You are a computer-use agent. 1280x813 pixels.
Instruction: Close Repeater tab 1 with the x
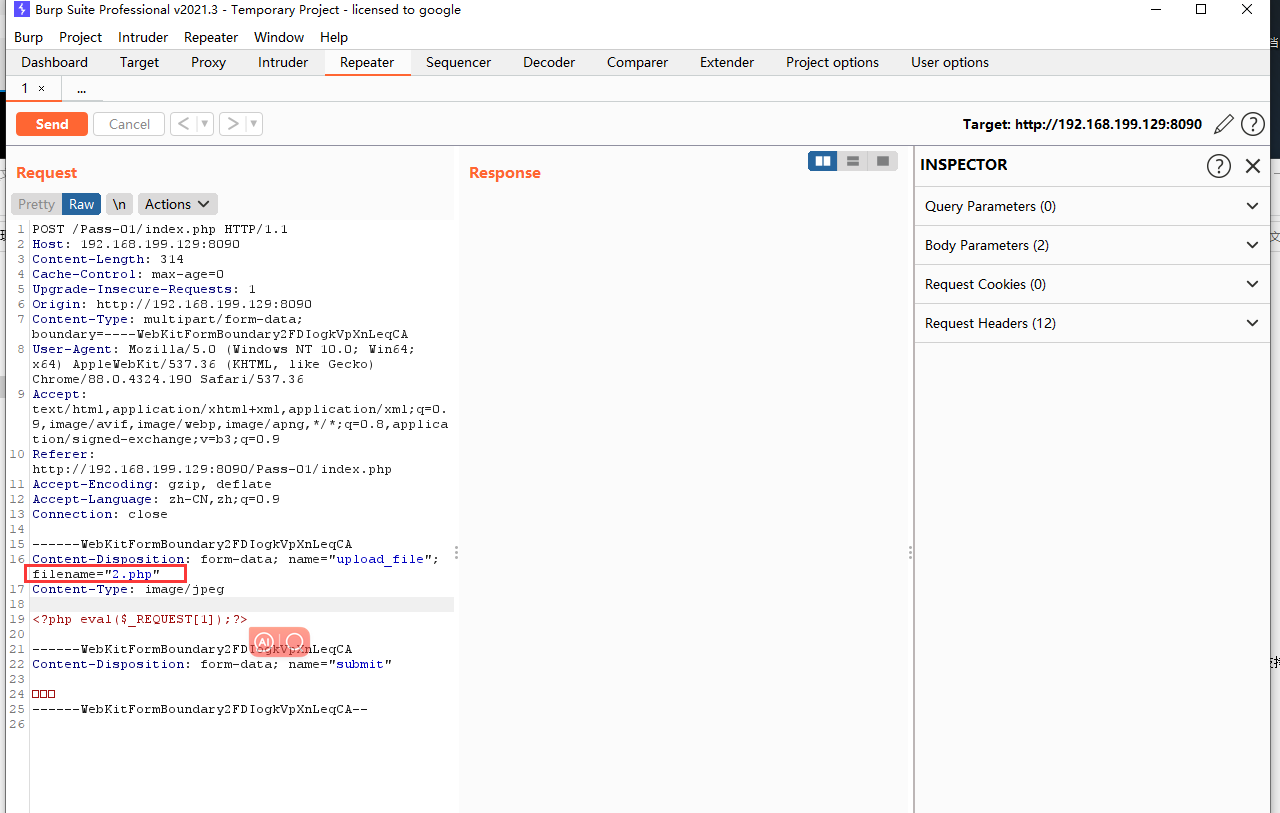[41, 89]
